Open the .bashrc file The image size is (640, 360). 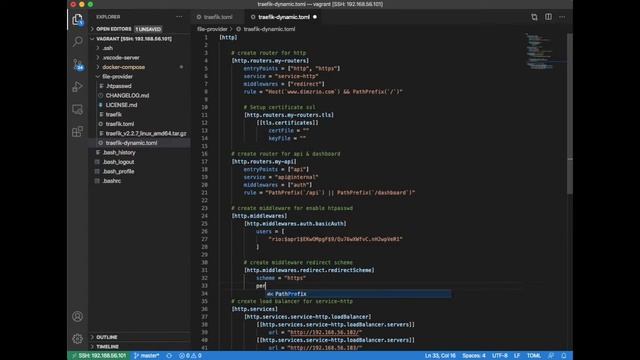tap(140, 181)
